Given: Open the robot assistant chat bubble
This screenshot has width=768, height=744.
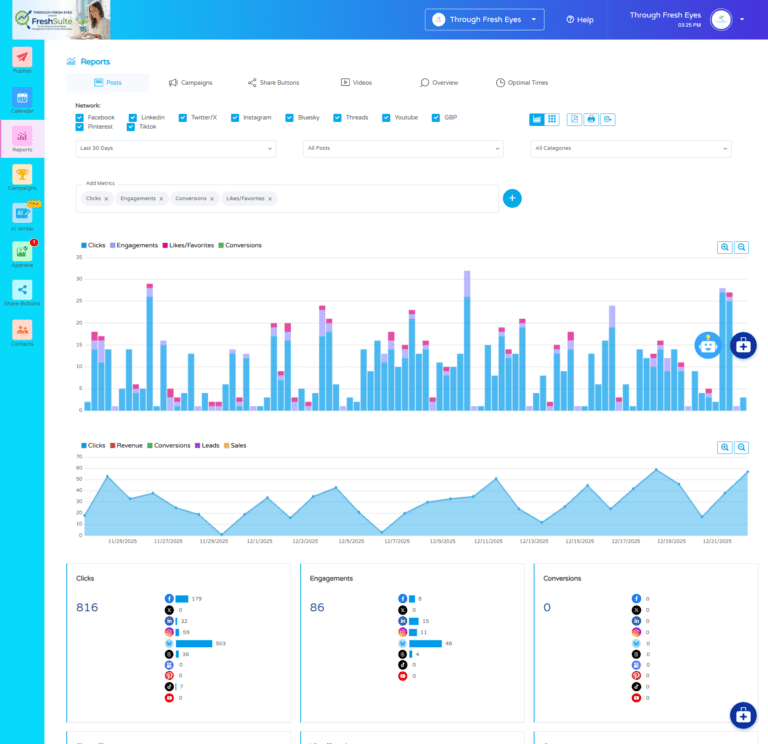Looking at the screenshot, I should (708, 345).
